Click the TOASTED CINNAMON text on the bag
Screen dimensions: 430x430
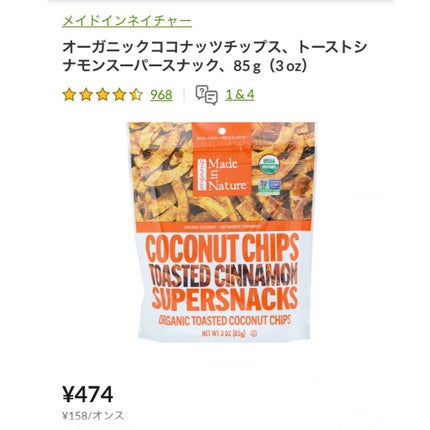[x=221, y=275]
